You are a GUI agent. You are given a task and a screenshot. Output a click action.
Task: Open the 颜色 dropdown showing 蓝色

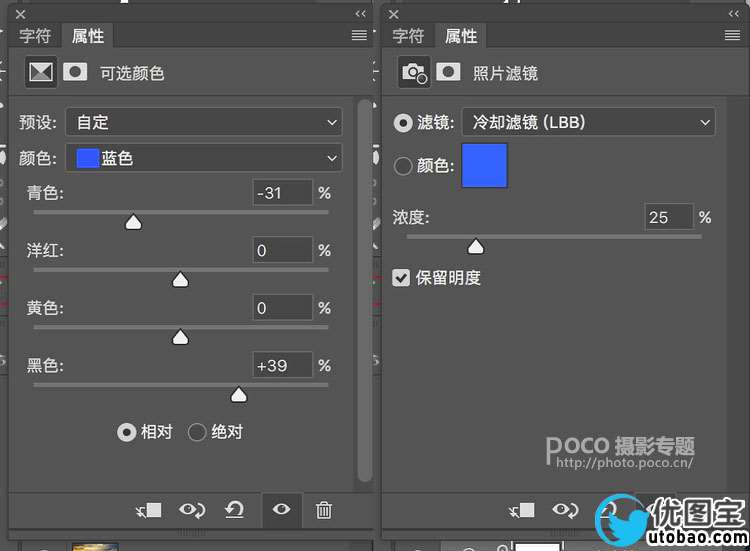pos(204,158)
